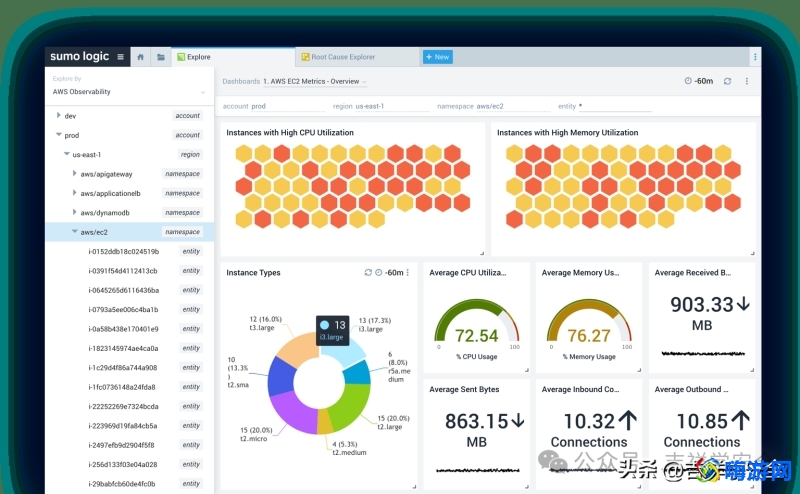Click the + New button
This screenshot has width=800, height=494.
[437, 57]
